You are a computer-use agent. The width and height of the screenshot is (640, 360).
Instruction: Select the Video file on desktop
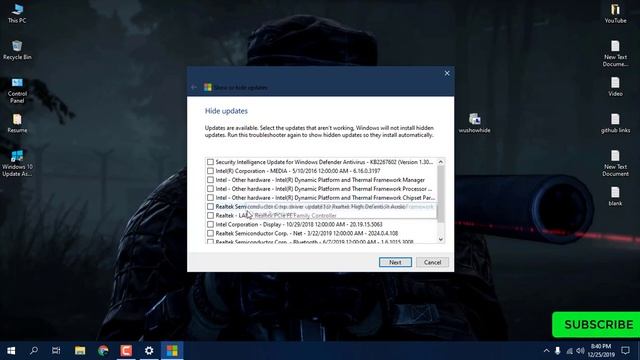pos(615,87)
